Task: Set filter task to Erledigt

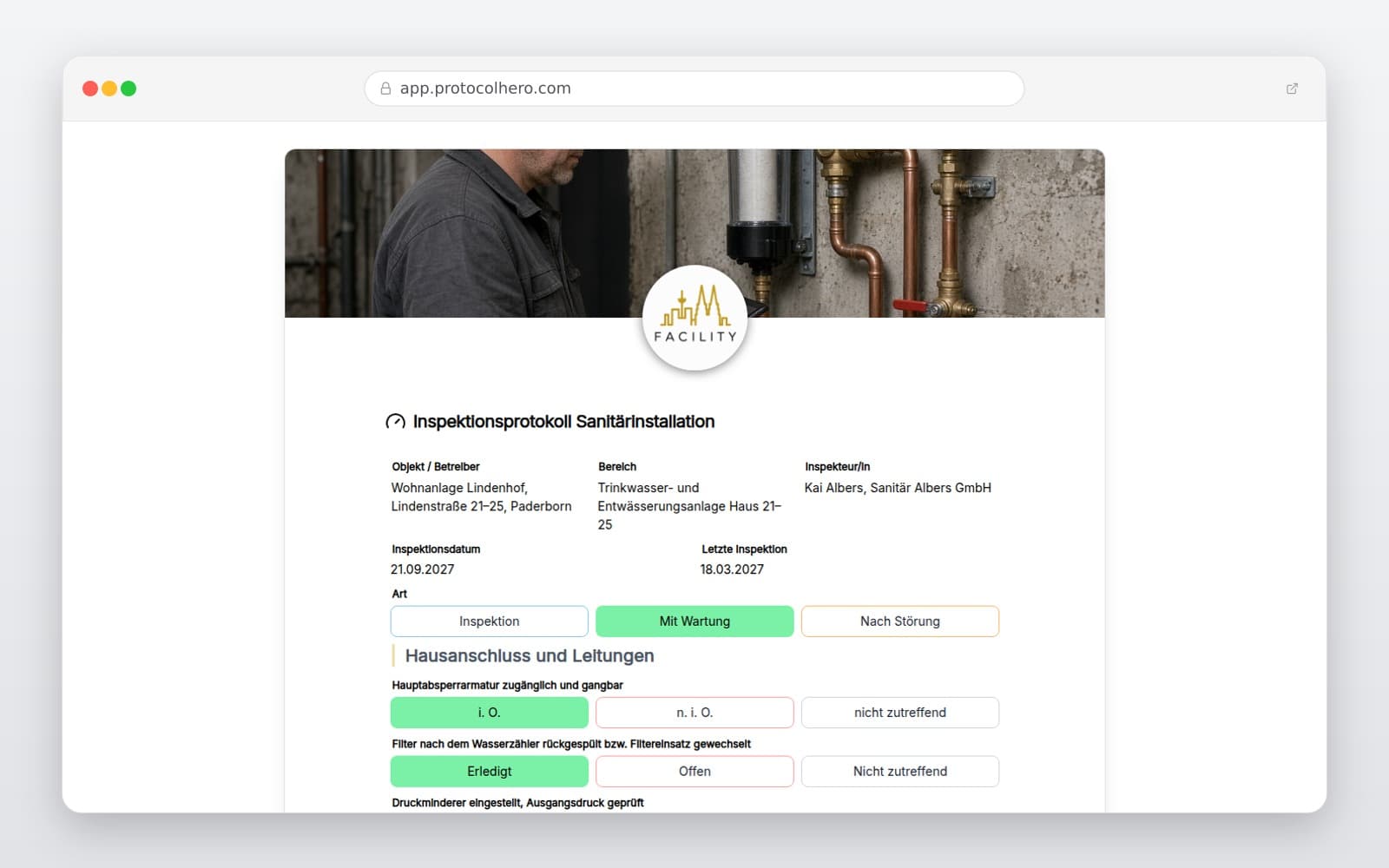Action: click(490, 772)
